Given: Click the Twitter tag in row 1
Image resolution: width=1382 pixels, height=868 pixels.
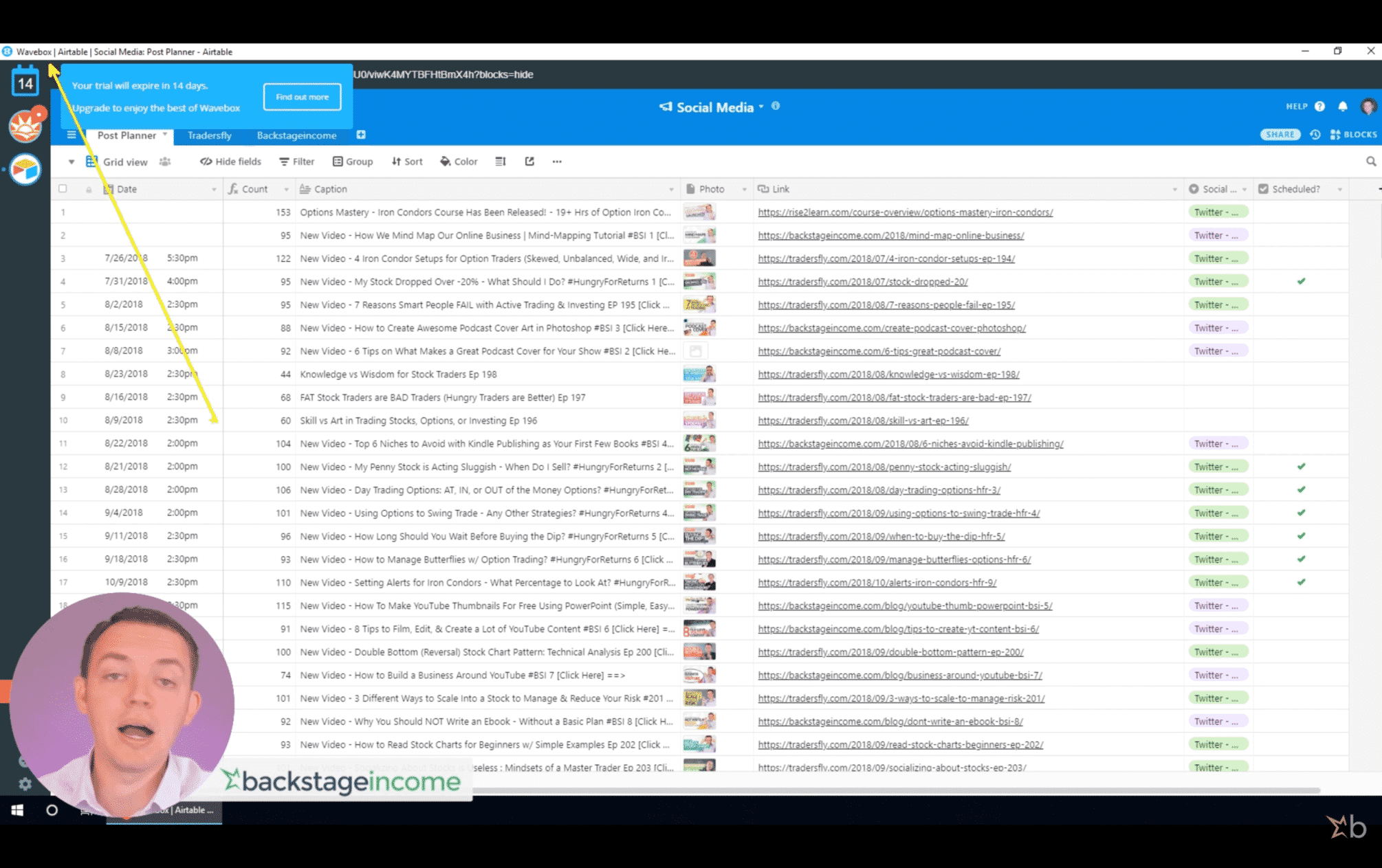Looking at the screenshot, I should click(x=1218, y=212).
